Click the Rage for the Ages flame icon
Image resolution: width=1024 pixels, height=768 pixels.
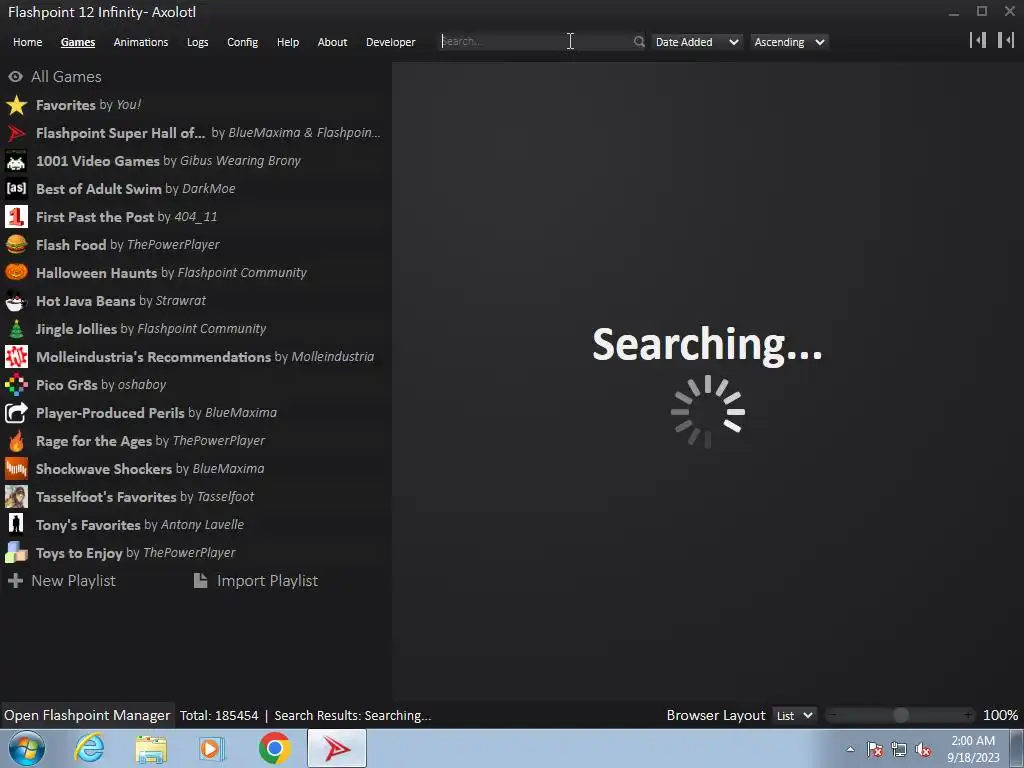click(x=16, y=441)
